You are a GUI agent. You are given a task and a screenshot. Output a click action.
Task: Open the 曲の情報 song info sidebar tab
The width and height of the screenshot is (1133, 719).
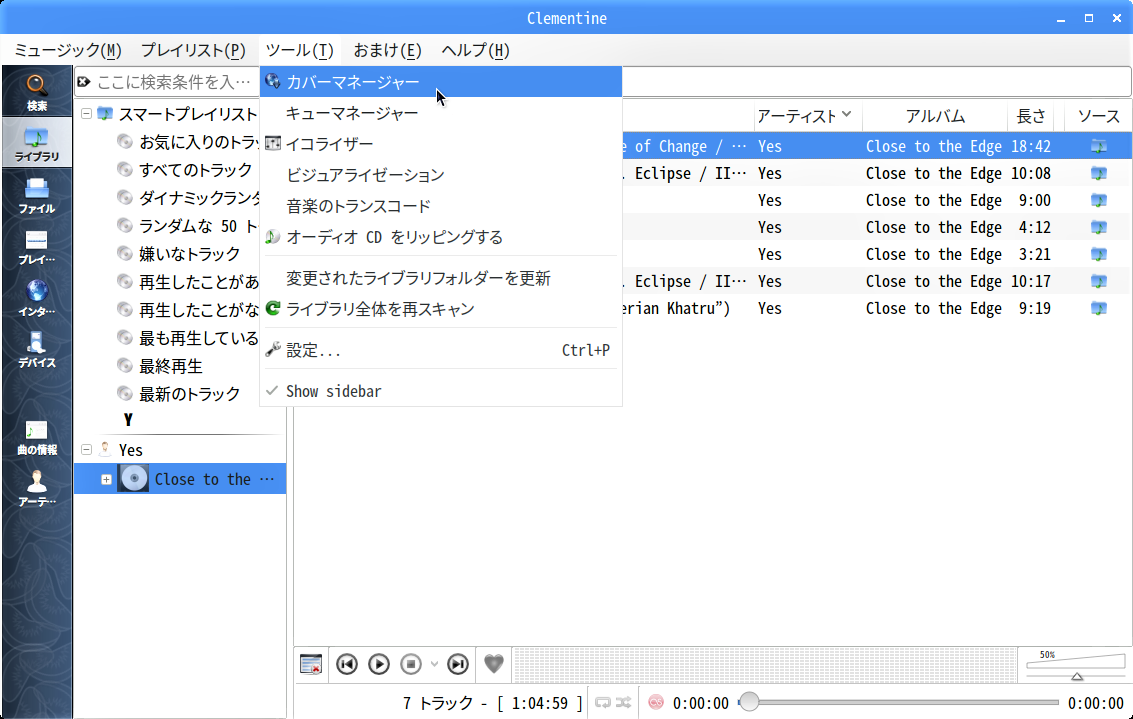pos(37,438)
